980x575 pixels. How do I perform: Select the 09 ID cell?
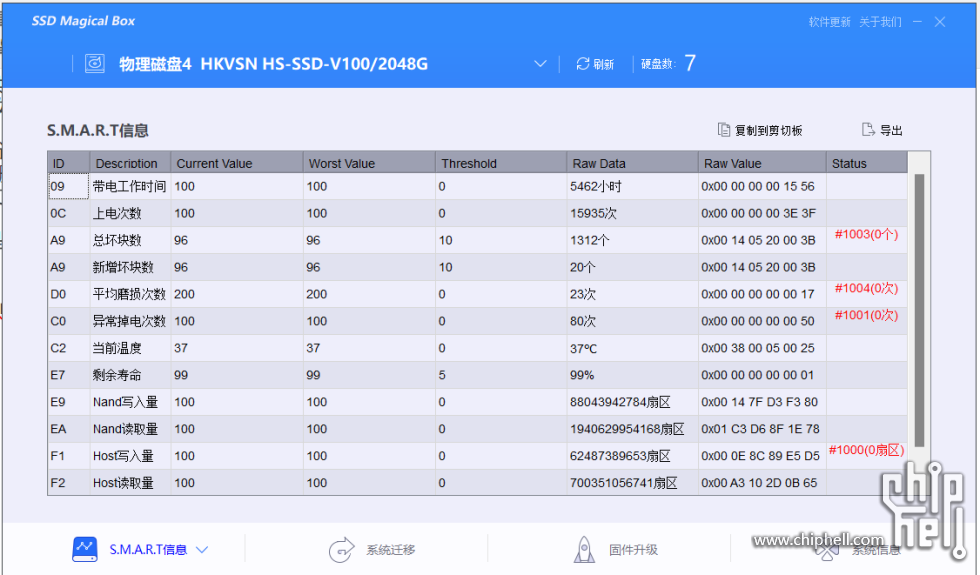point(68,186)
